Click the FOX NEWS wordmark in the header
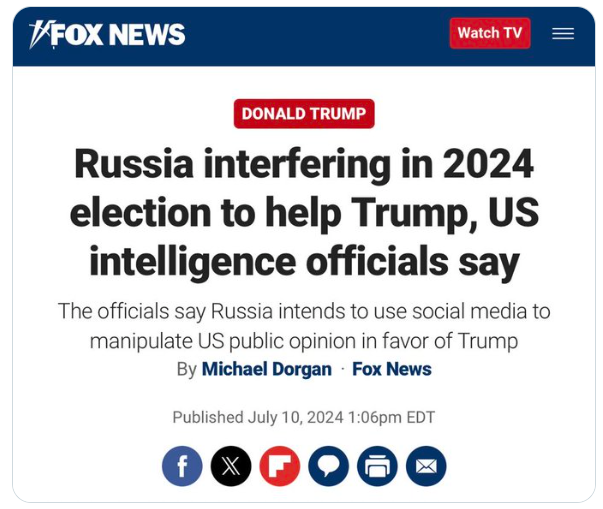603x509 pixels. (118, 34)
